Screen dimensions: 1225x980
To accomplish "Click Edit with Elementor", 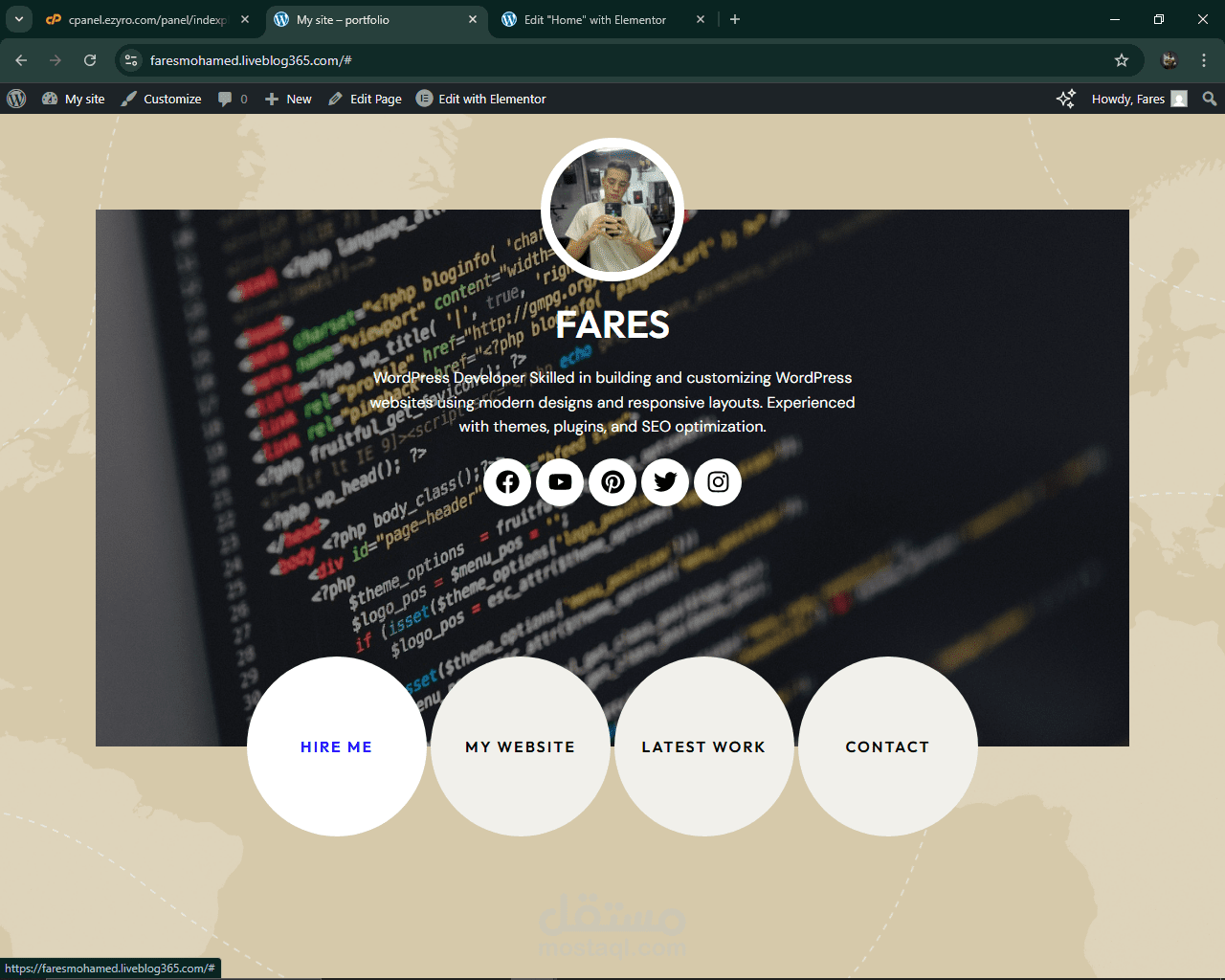I will click(x=481, y=99).
